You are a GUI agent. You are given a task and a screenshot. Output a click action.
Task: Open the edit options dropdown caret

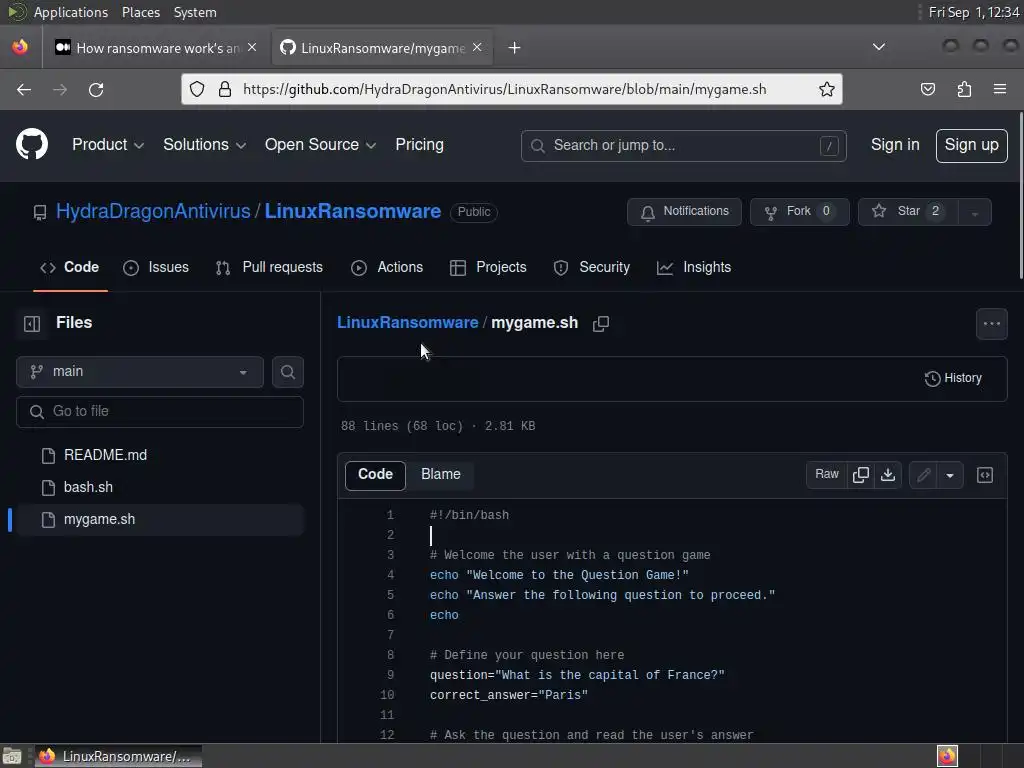tap(950, 475)
